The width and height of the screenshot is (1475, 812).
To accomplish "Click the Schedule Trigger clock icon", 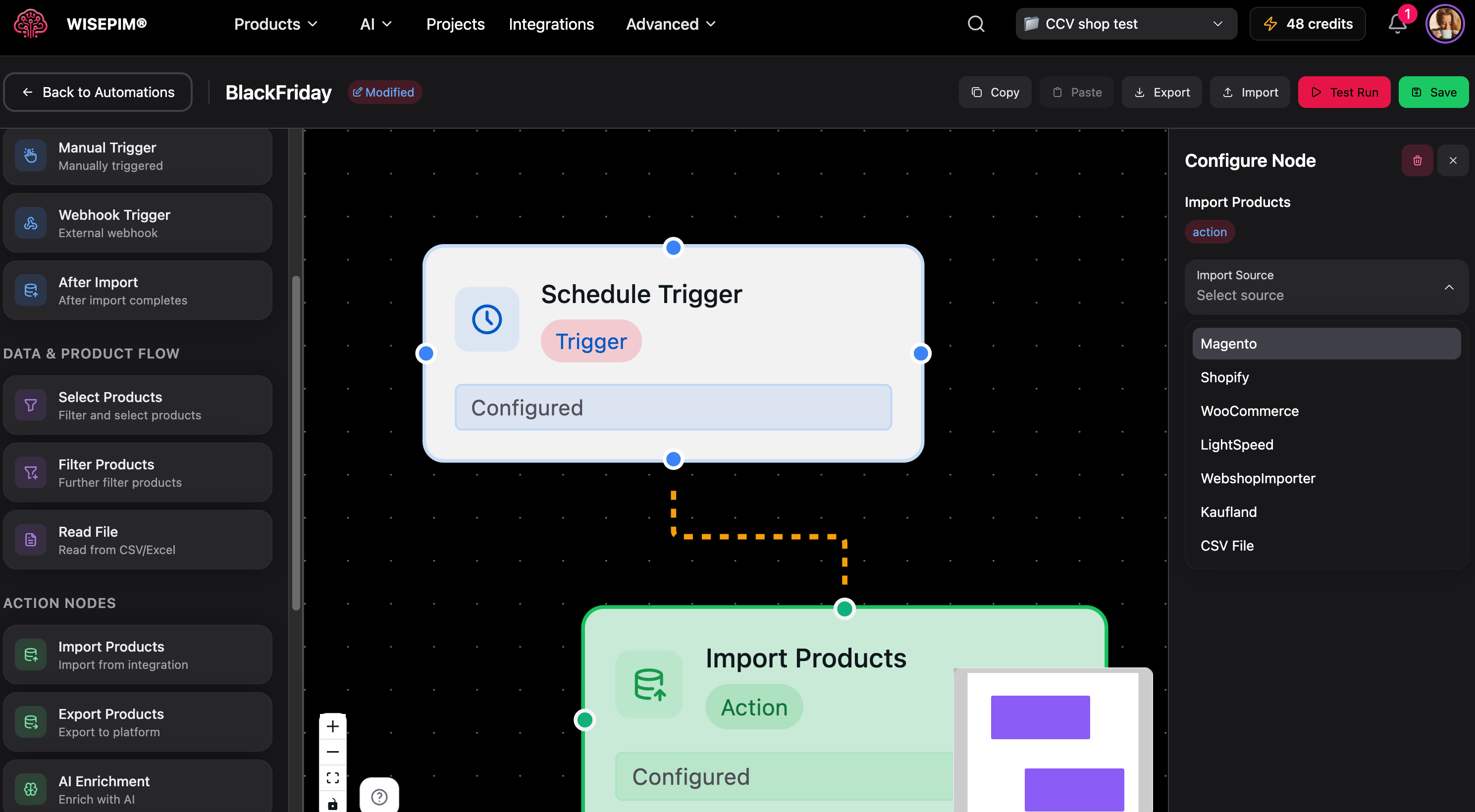I will tap(487, 319).
